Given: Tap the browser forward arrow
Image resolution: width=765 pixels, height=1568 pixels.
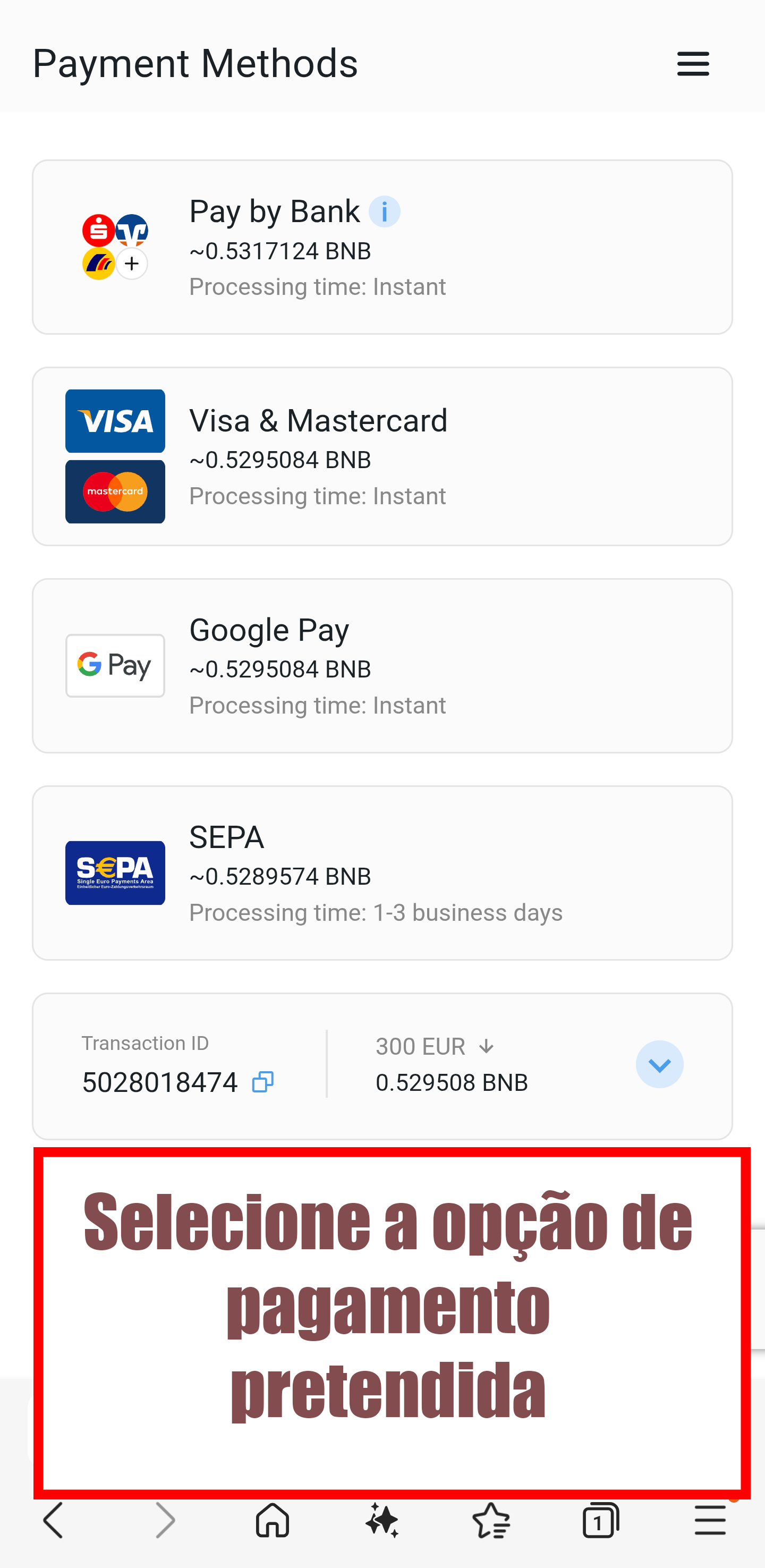Looking at the screenshot, I should pyautogui.click(x=164, y=1520).
